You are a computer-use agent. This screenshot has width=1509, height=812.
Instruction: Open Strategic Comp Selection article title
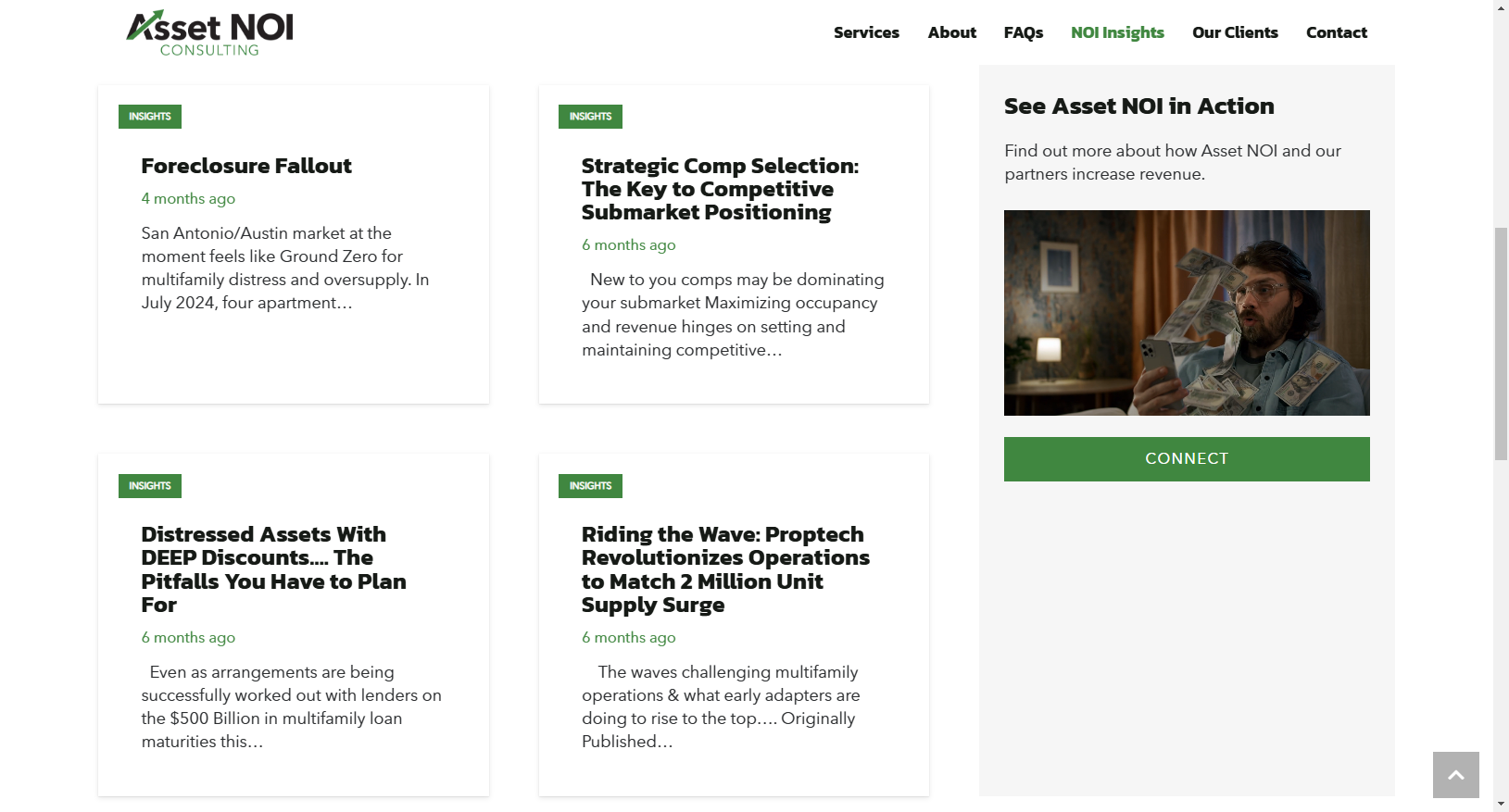pos(720,189)
